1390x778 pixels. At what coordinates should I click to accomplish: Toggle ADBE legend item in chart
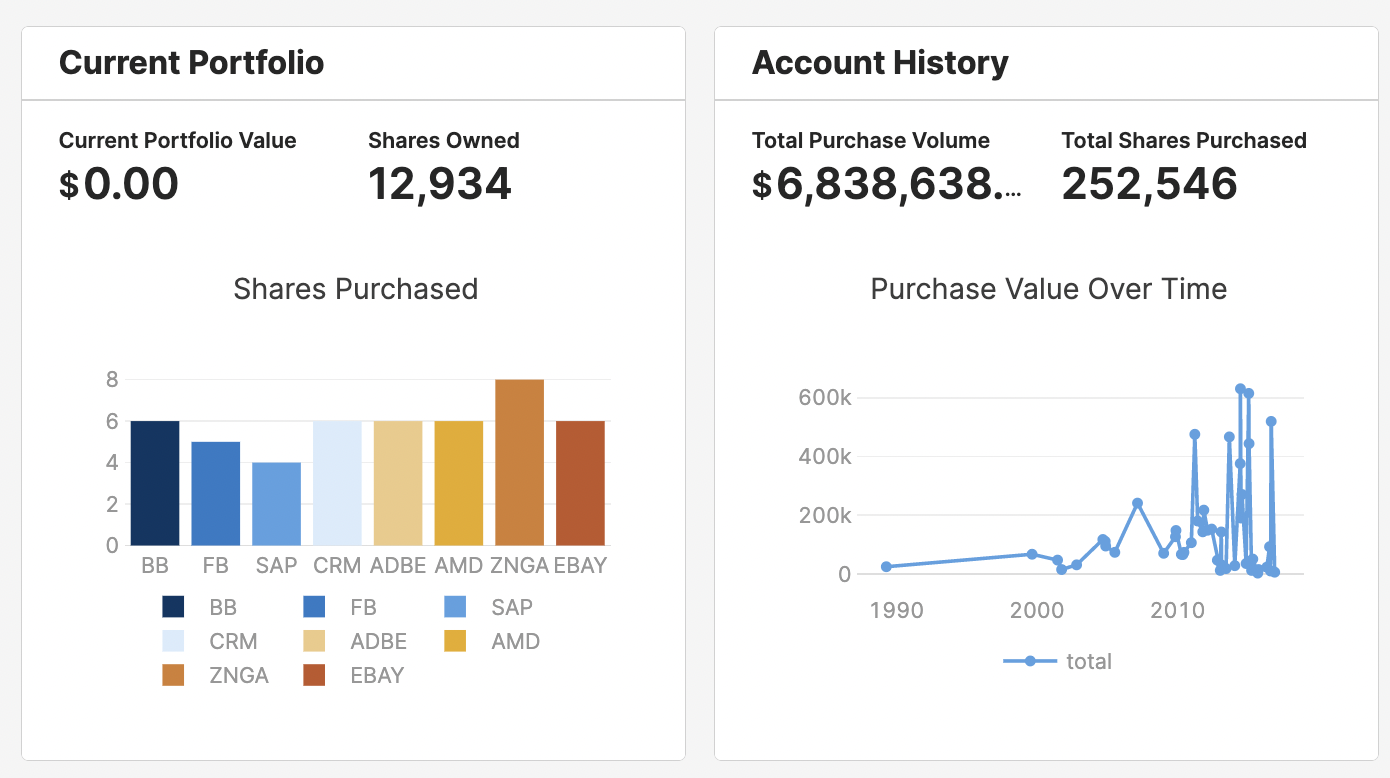pos(315,641)
